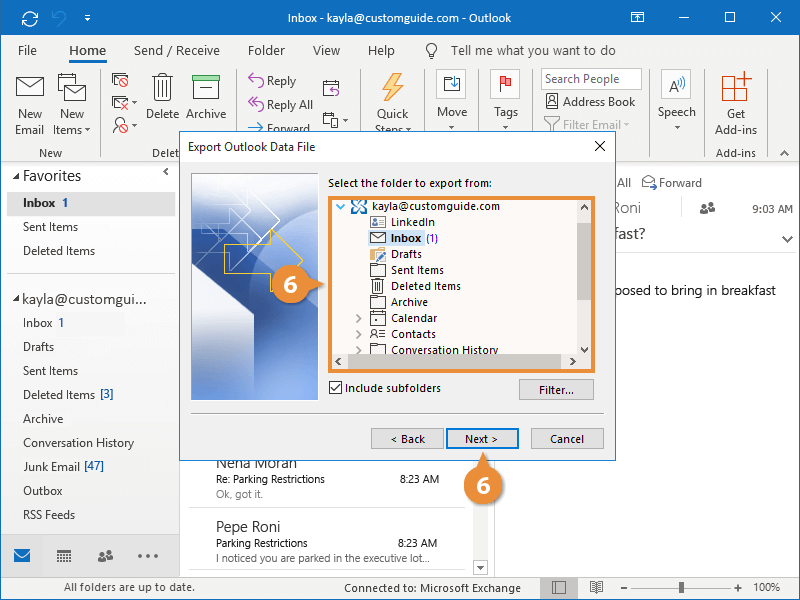Click the Next > button
The height and width of the screenshot is (600, 800).
pyautogui.click(x=482, y=439)
